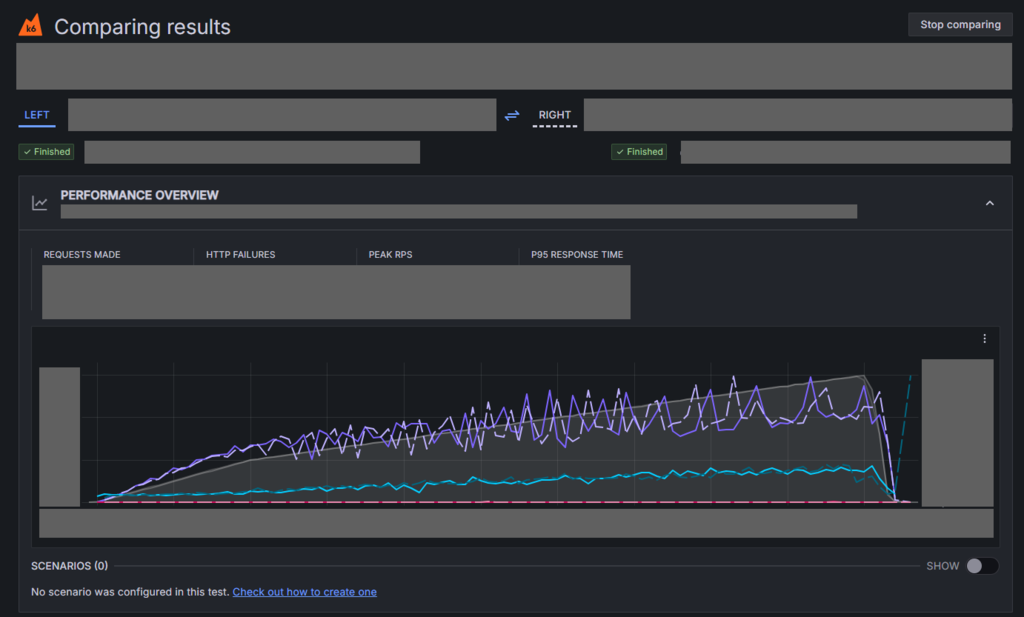Click the left Finished status badge
The image size is (1024, 617).
pos(46,151)
